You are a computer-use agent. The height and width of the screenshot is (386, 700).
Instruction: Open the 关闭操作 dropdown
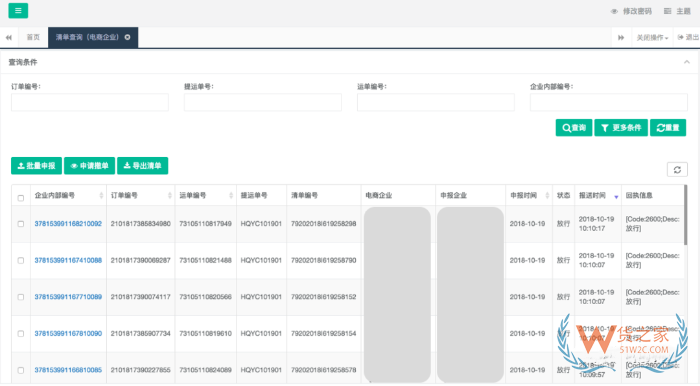652,37
